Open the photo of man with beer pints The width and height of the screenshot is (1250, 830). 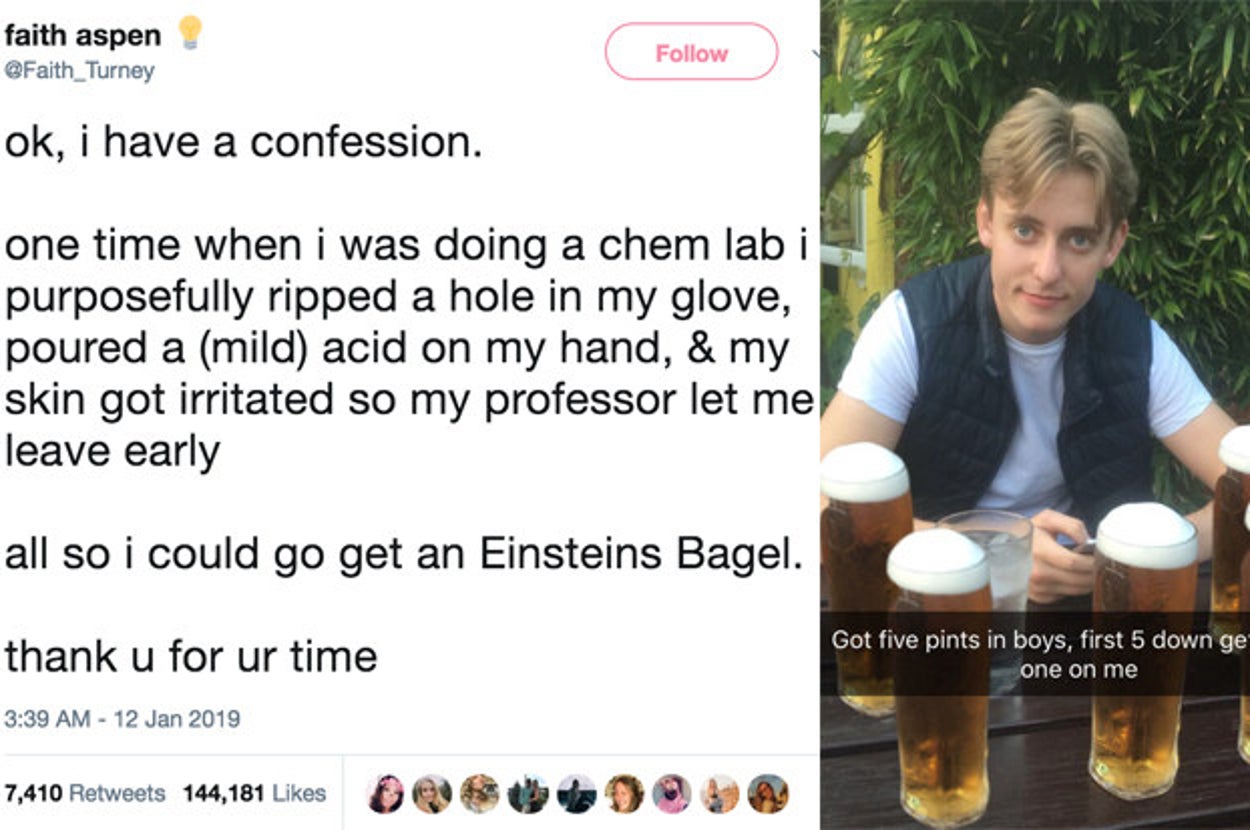pyautogui.click(x=1035, y=350)
